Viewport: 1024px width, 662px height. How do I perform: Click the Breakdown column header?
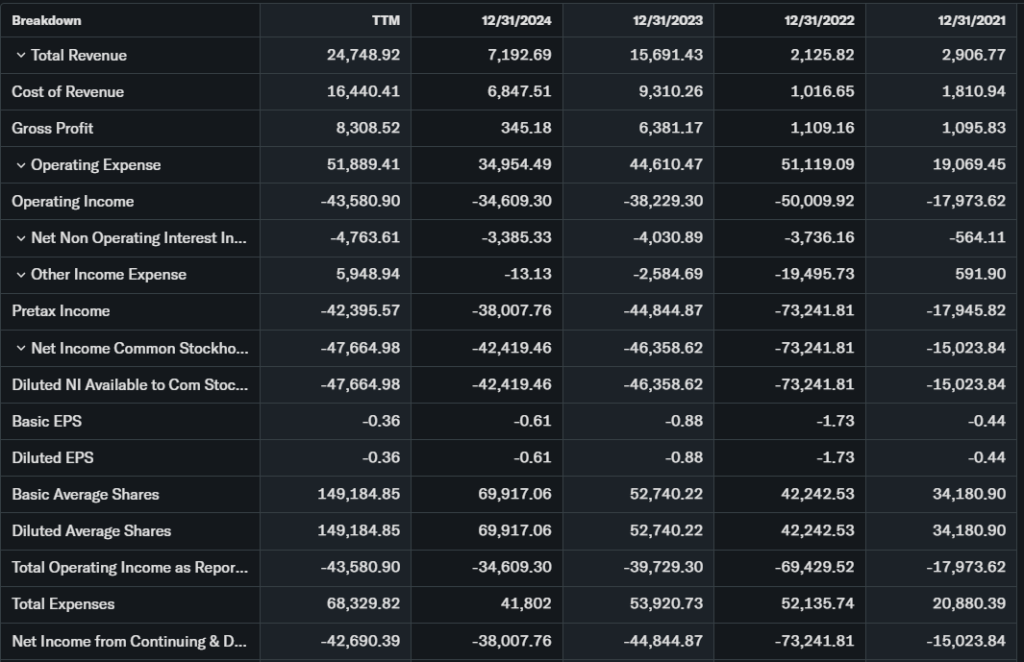point(47,20)
